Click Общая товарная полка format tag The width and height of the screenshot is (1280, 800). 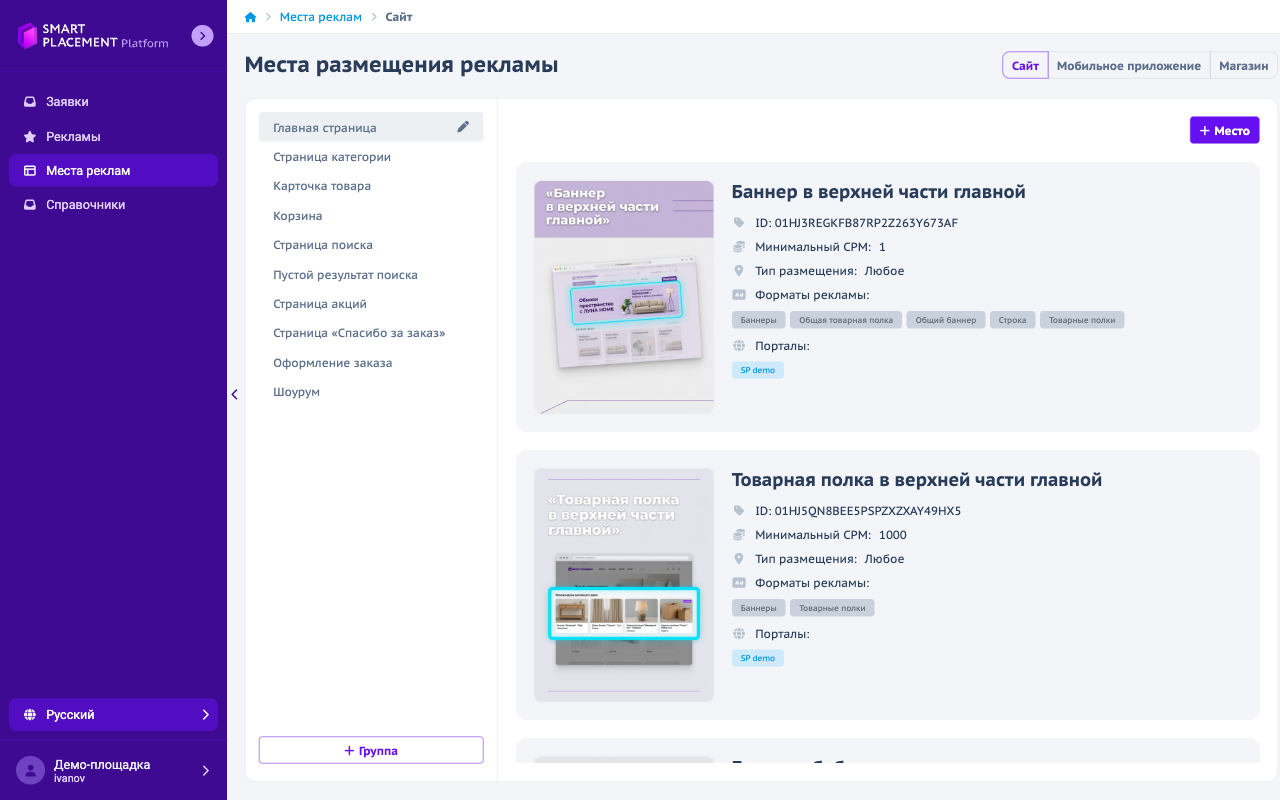846,320
